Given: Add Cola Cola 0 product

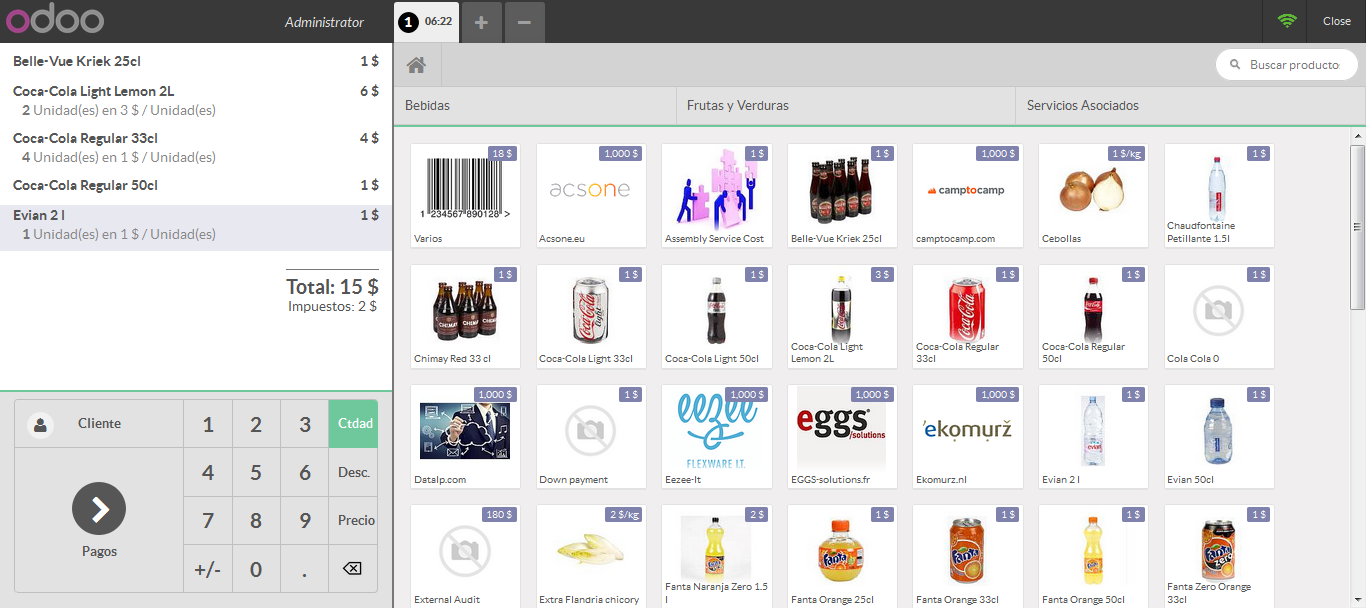Looking at the screenshot, I should pos(1219,316).
